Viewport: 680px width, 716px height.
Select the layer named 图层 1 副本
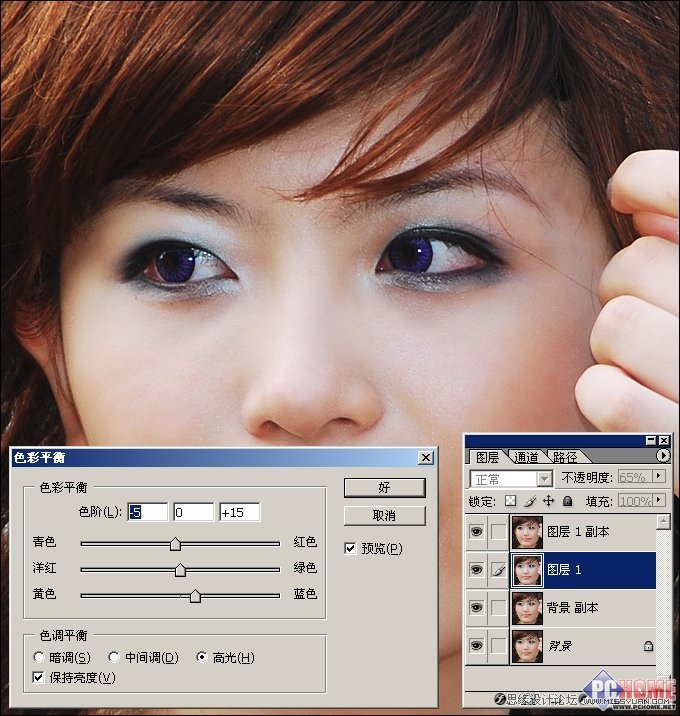click(578, 532)
